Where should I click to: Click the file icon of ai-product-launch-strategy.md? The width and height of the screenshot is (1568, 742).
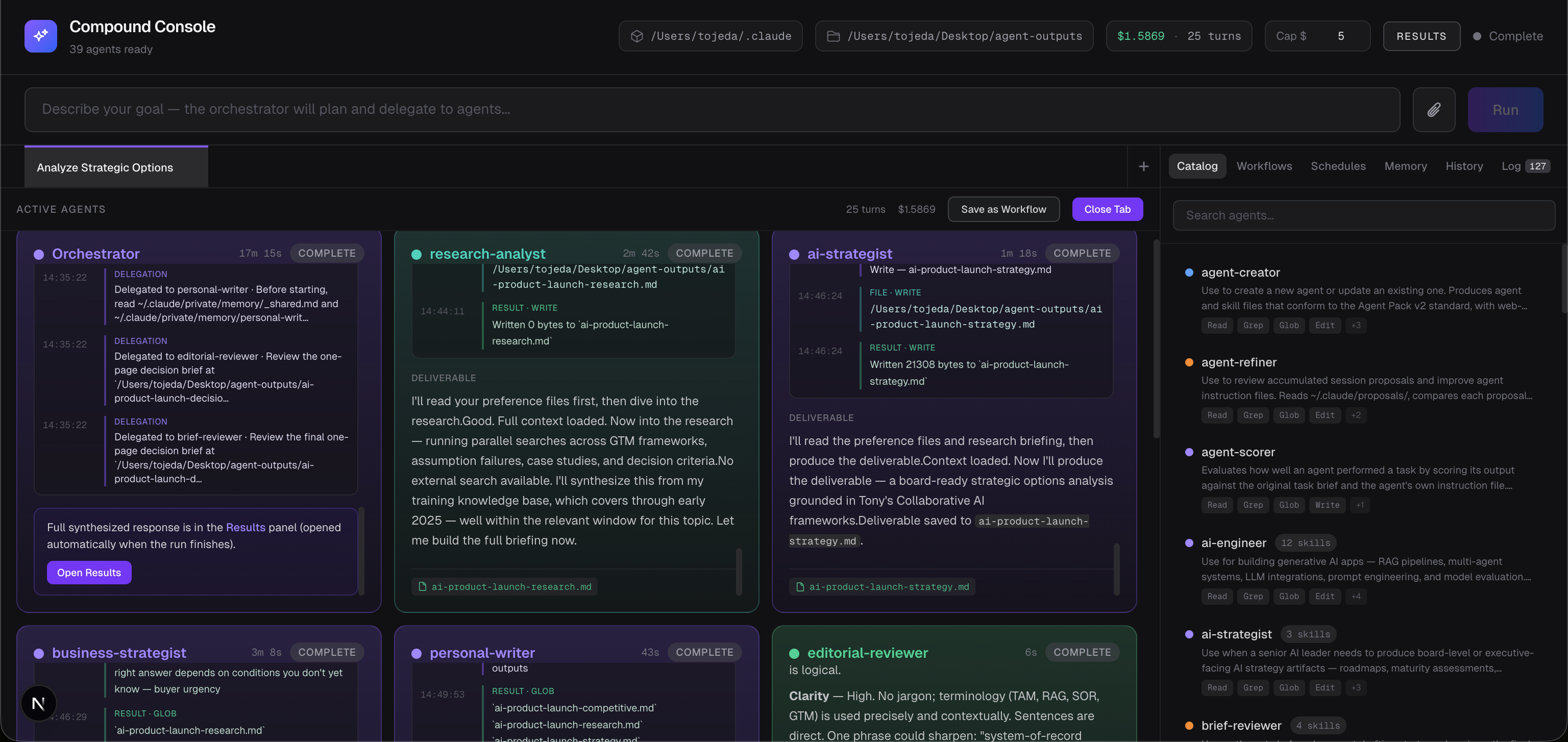800,587
